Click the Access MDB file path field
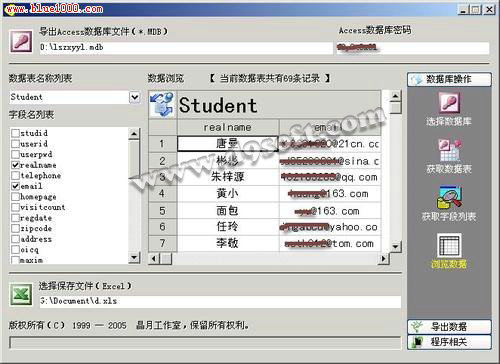Viewport: 500px width, 364px height. point(186,47)
